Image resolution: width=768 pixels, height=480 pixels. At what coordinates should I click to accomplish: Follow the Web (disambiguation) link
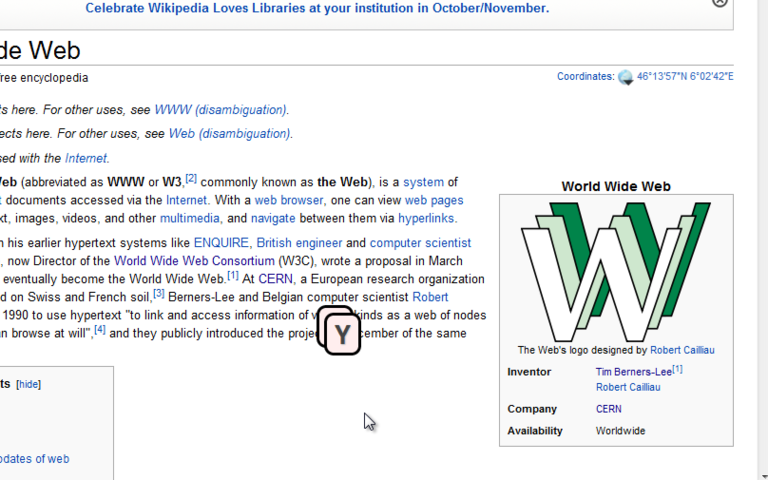click(x=230, y=133)
